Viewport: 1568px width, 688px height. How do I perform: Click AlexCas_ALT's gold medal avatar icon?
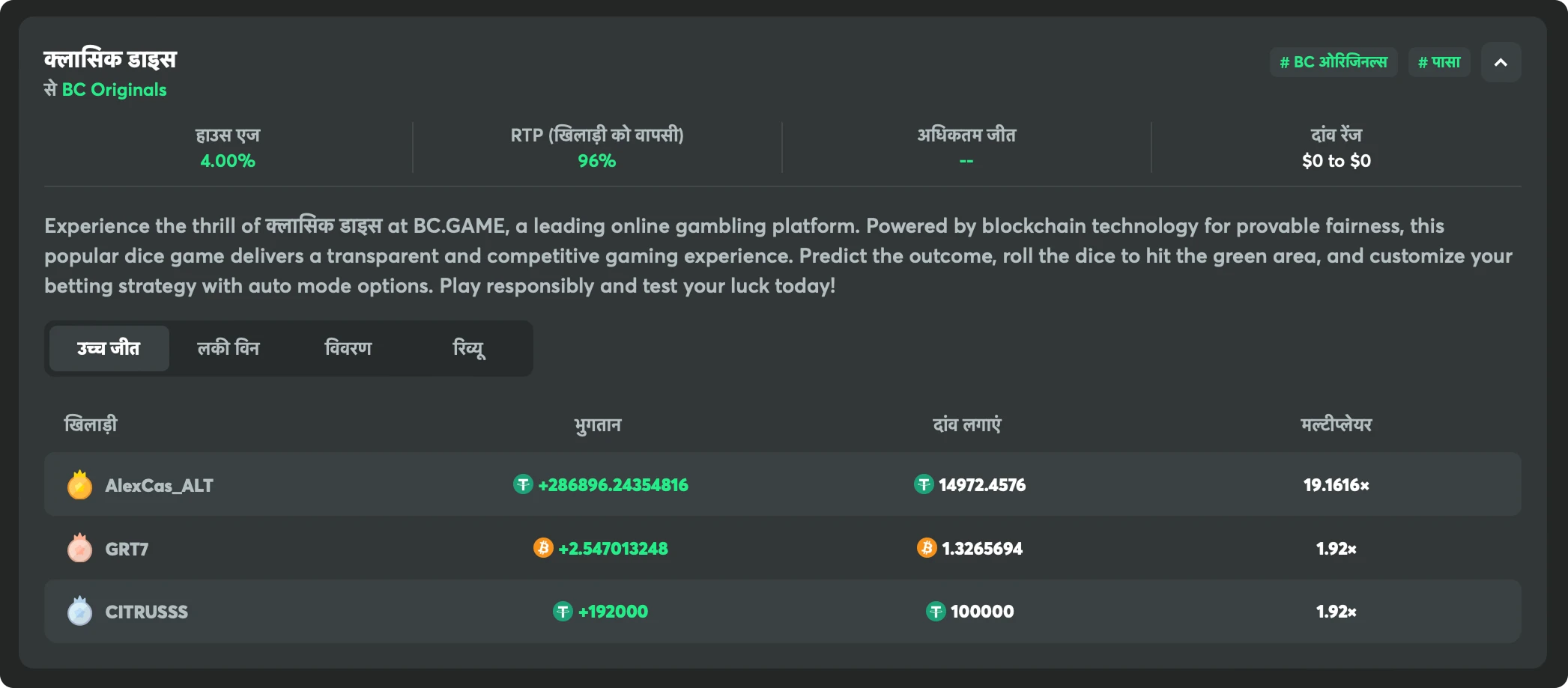tap(79, 485)
